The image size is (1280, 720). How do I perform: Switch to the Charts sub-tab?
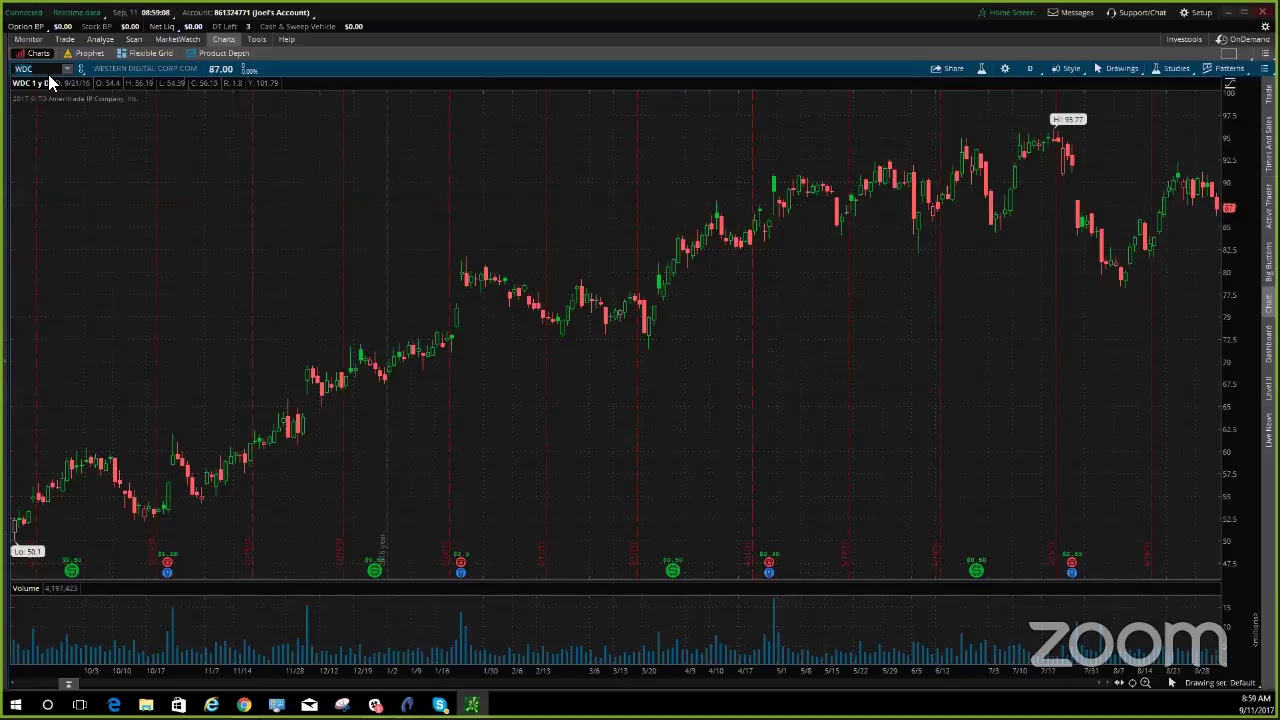33,53
